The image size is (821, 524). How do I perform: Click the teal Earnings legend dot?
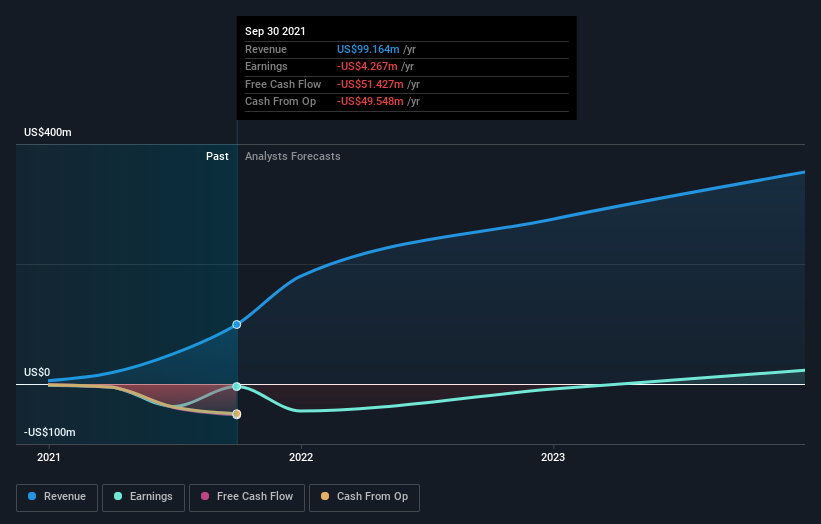[118, 496]
